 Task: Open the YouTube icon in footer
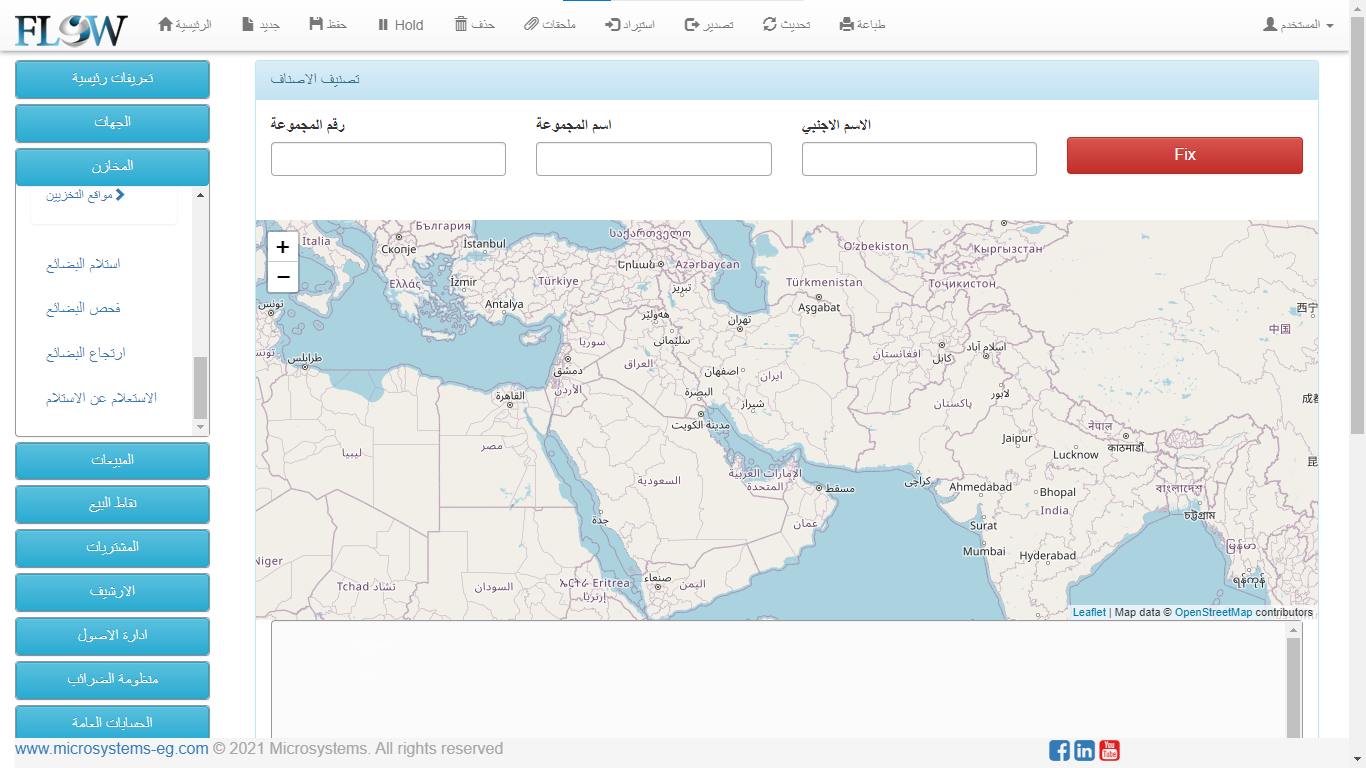tap(1109, 750)
